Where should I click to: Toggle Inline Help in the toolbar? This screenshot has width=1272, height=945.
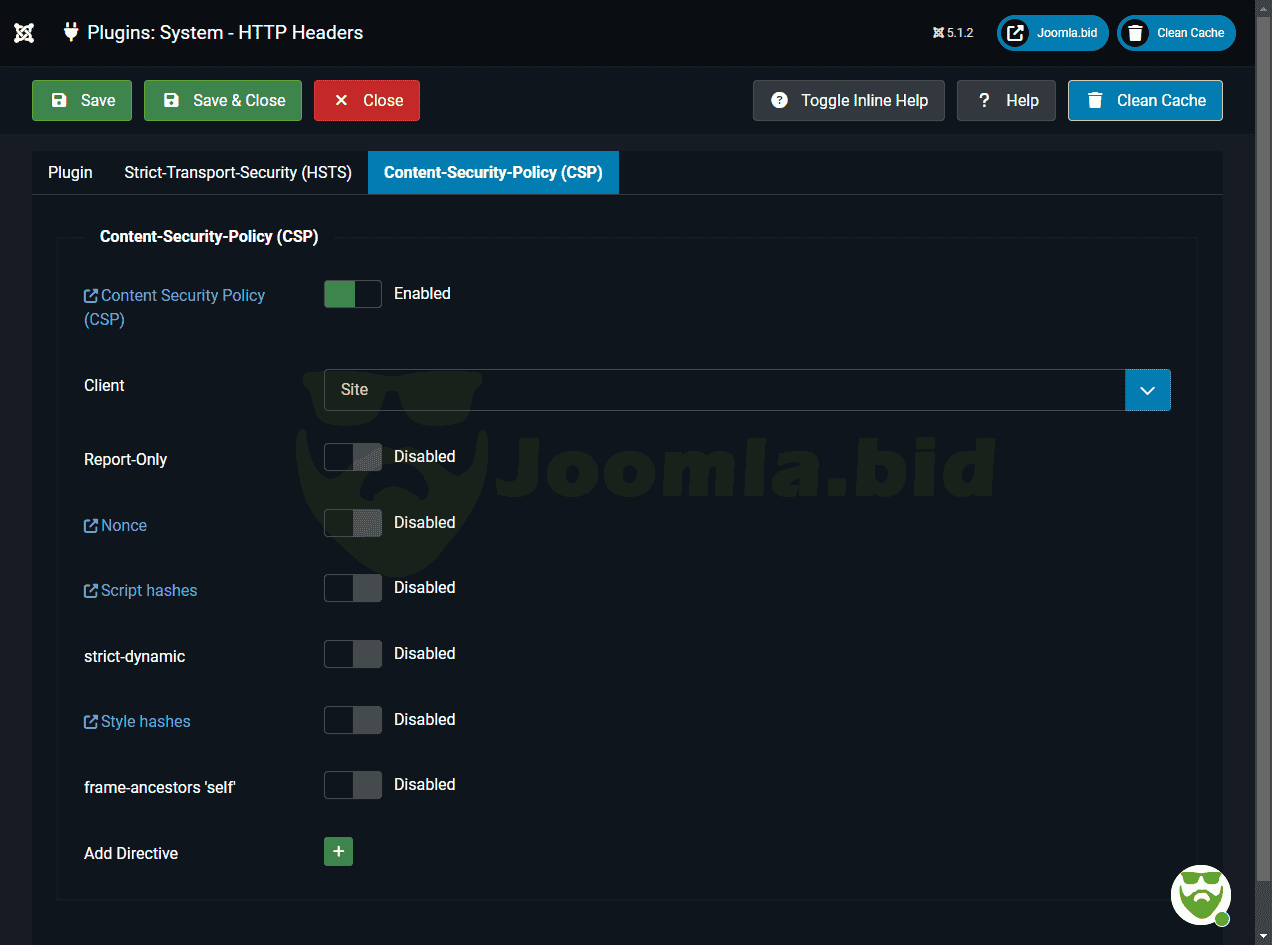848,100
